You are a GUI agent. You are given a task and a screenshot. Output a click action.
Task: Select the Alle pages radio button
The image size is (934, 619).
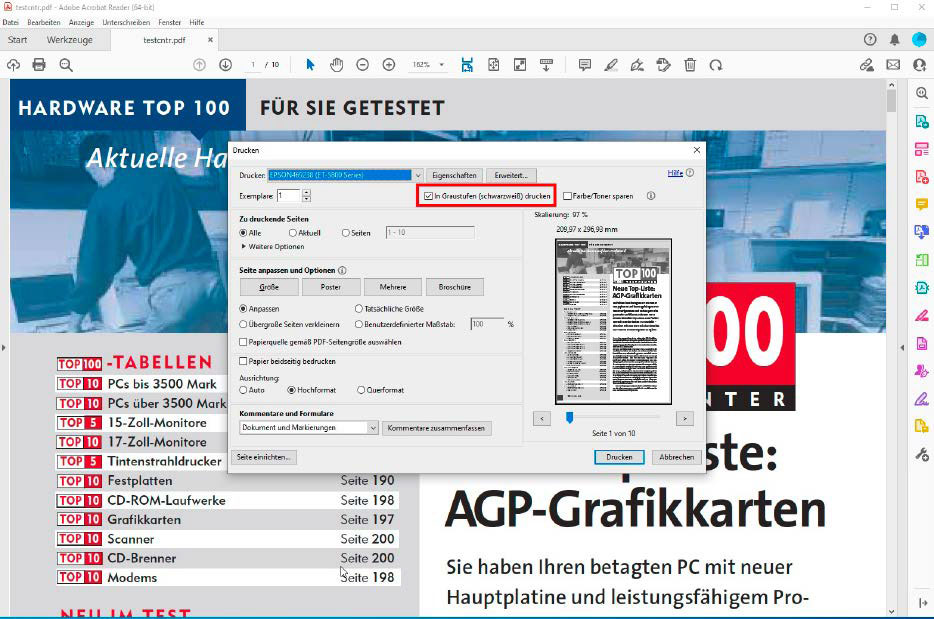pyautogui.click(x=243, y=233)
